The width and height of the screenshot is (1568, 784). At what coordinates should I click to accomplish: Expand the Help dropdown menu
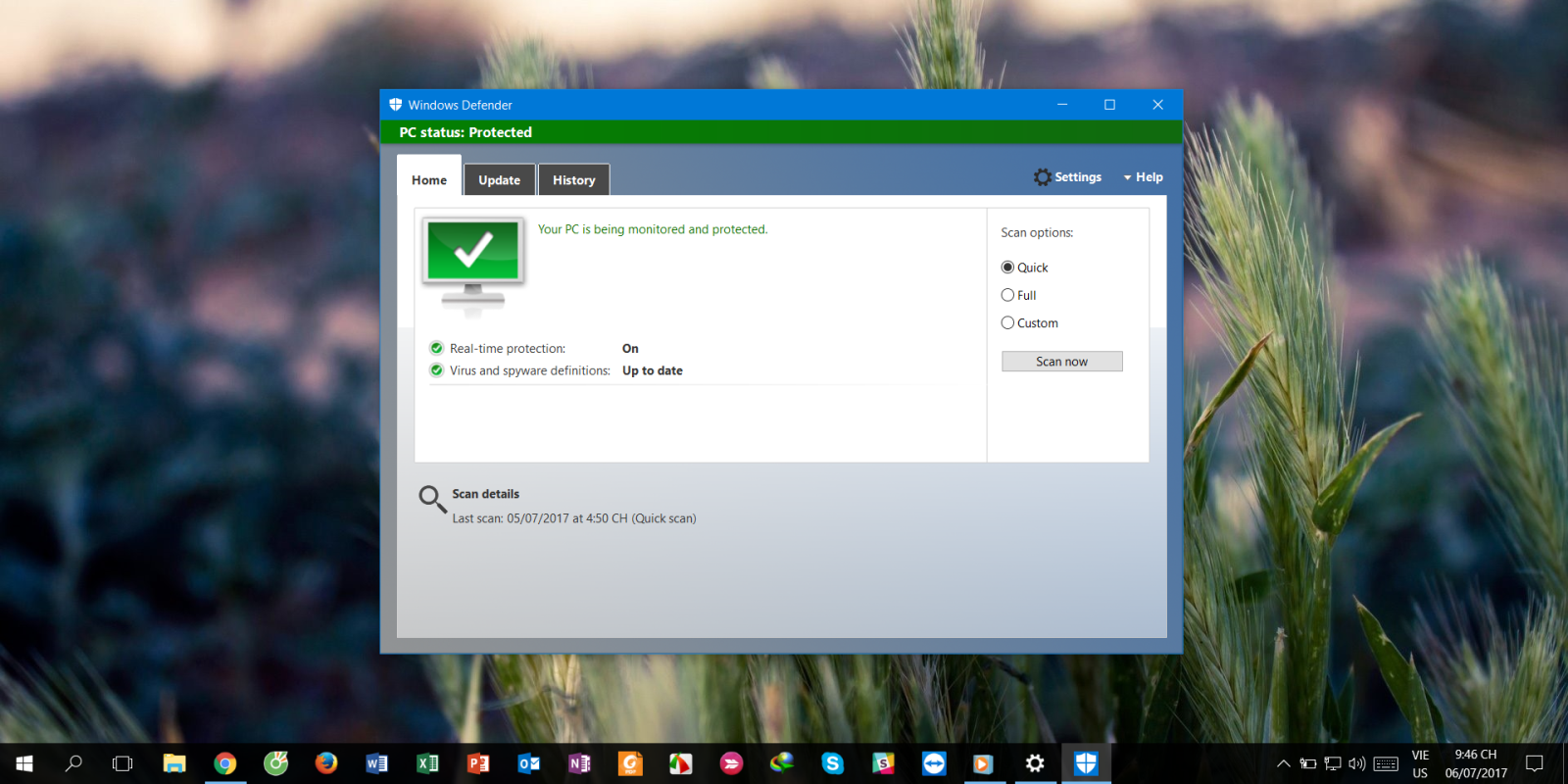click(x=1143, y=177)
